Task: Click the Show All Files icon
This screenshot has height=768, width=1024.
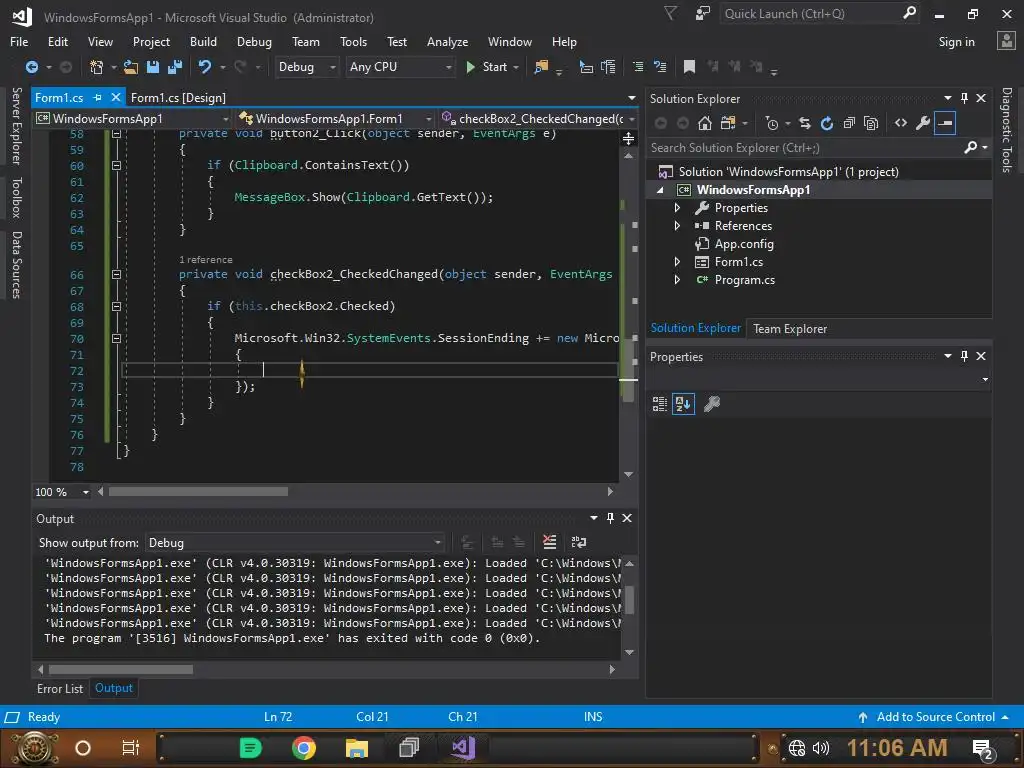Action: [871, 123]
